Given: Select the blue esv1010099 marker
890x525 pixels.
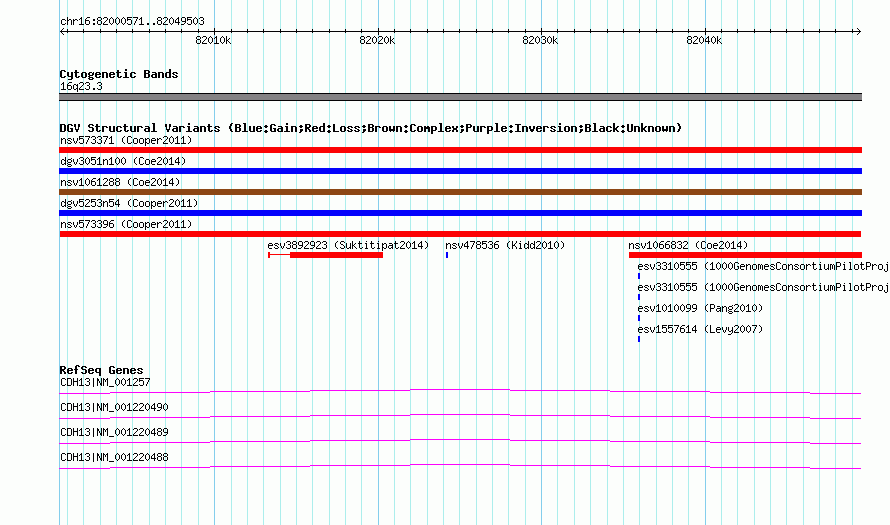Looking at the screenshot, I should [639, 318].
